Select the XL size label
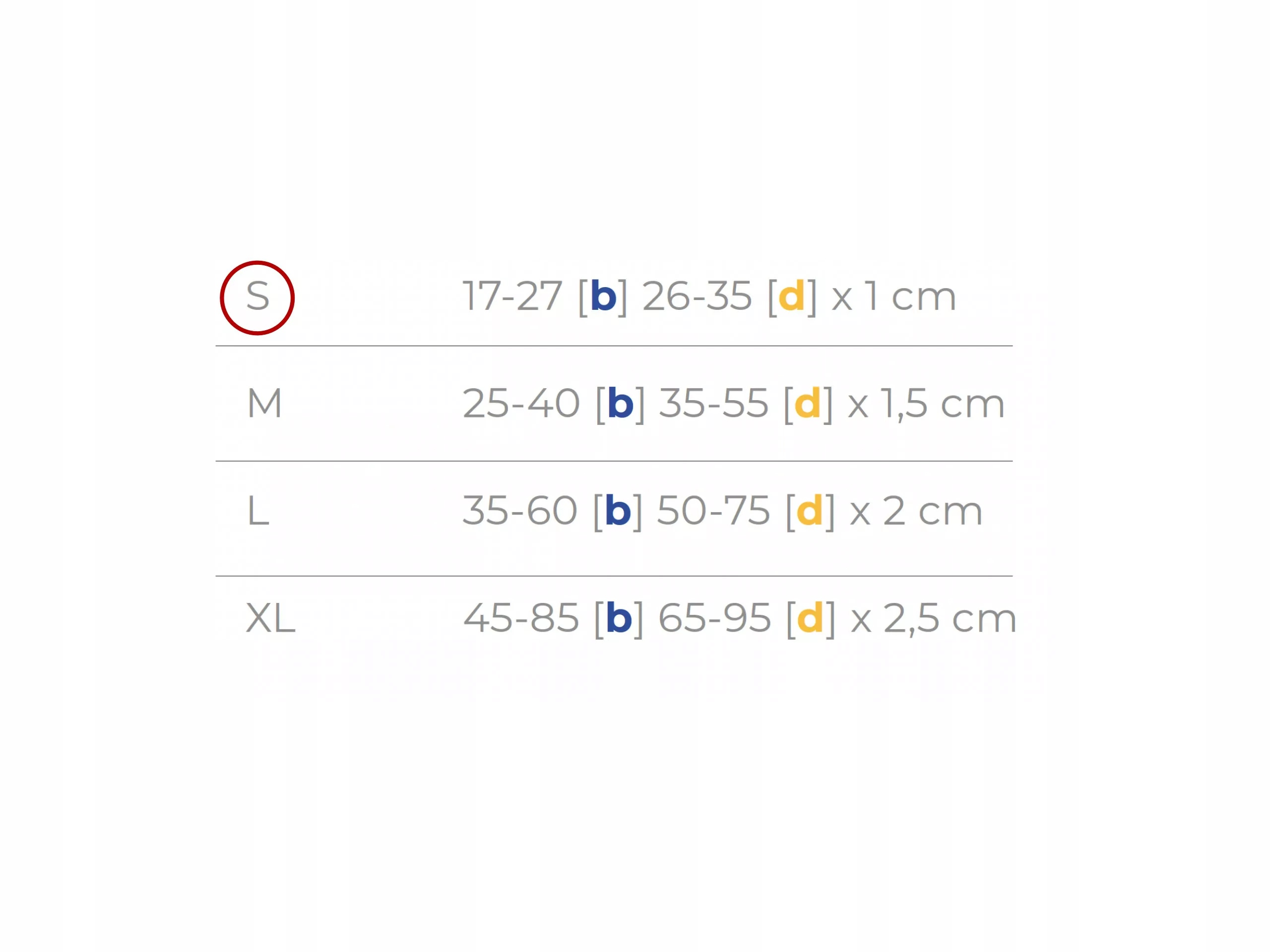 270,618
